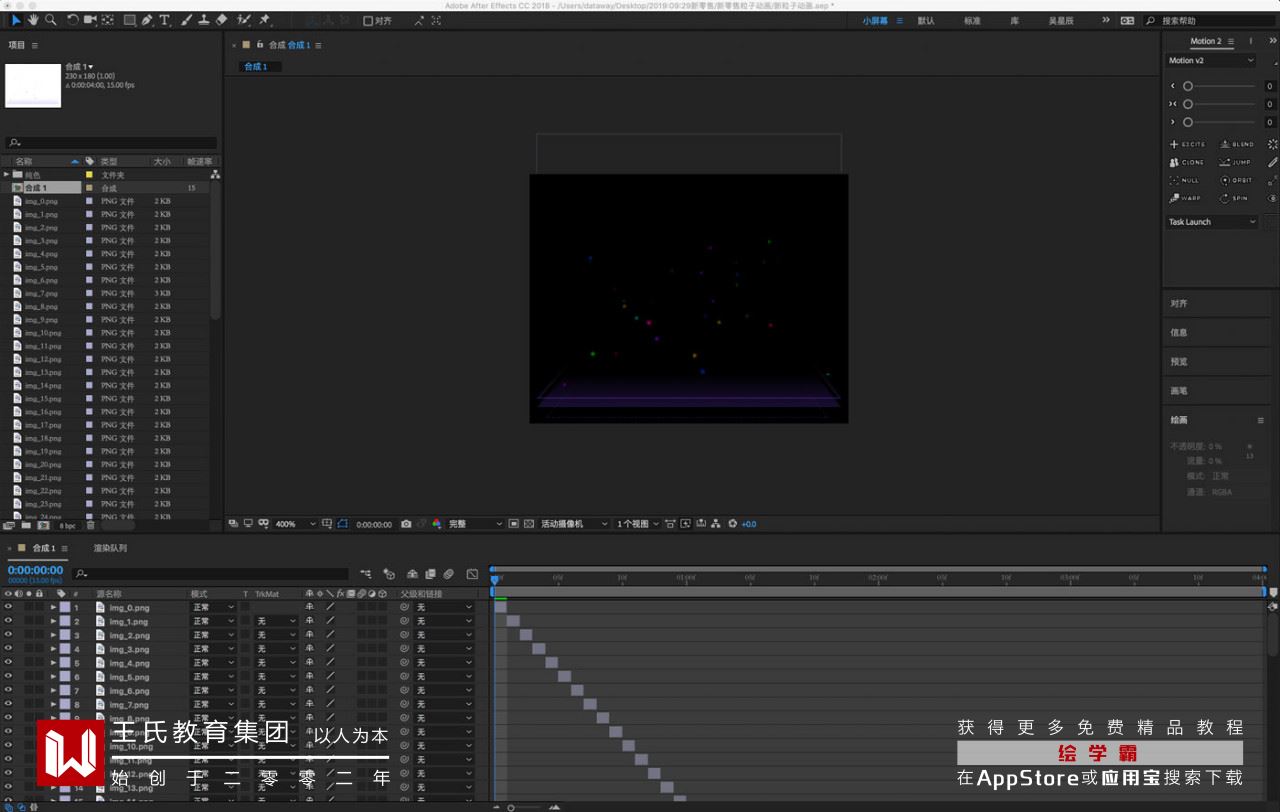Select the Rectangle shape tool
This screenshot has height=812, width=1280.
[130, 20]
